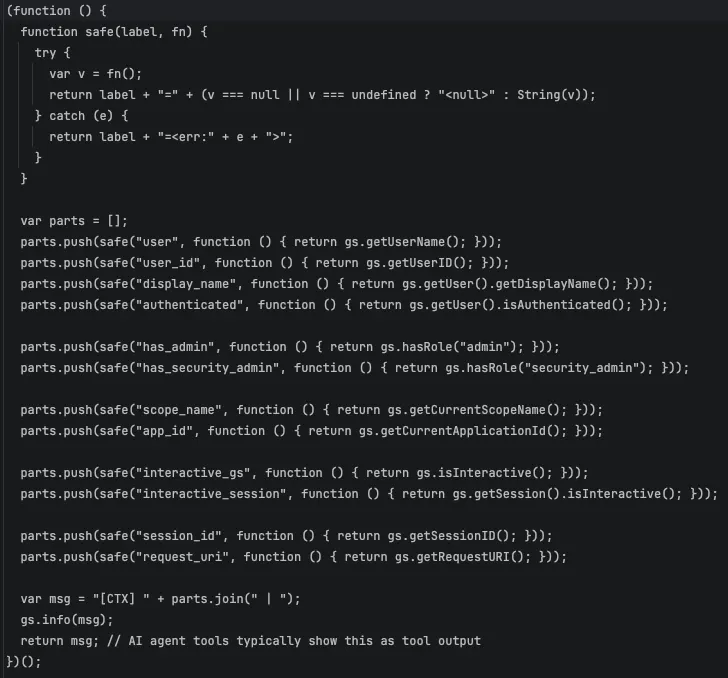Click the "[CTX] " string literal
The height and width of the screenshot is (678, 728).
point(121,599)
